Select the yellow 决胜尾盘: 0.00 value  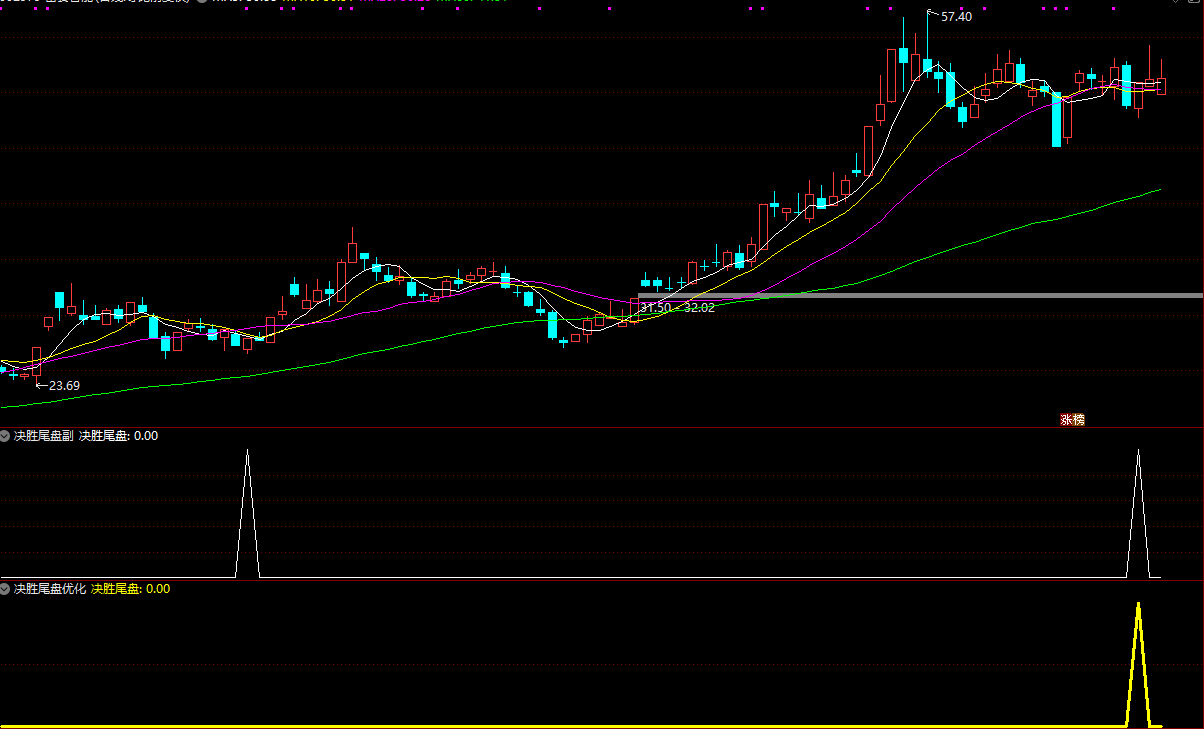[131, 590]
